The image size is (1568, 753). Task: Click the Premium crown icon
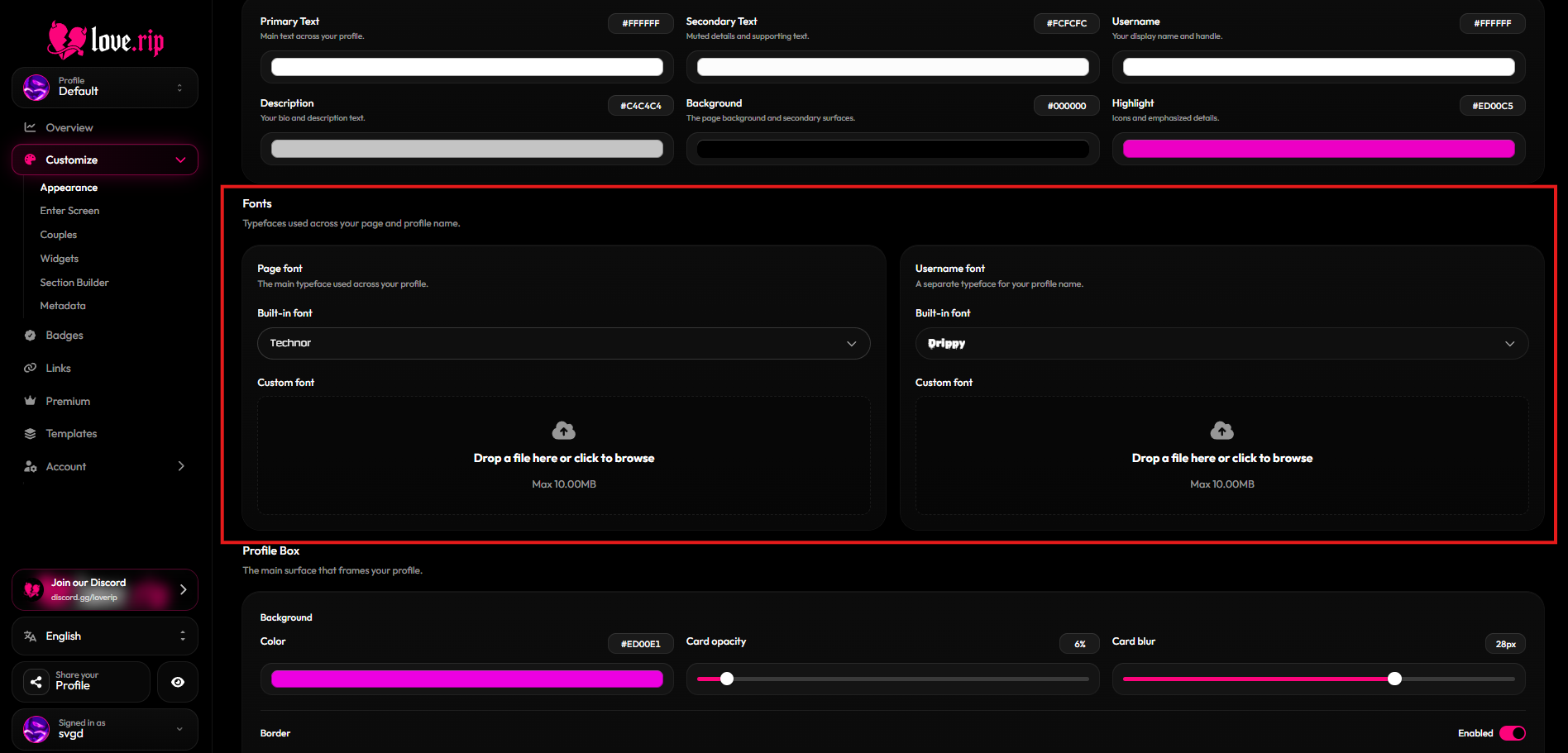pyautogui.click(x=31, y=401)
